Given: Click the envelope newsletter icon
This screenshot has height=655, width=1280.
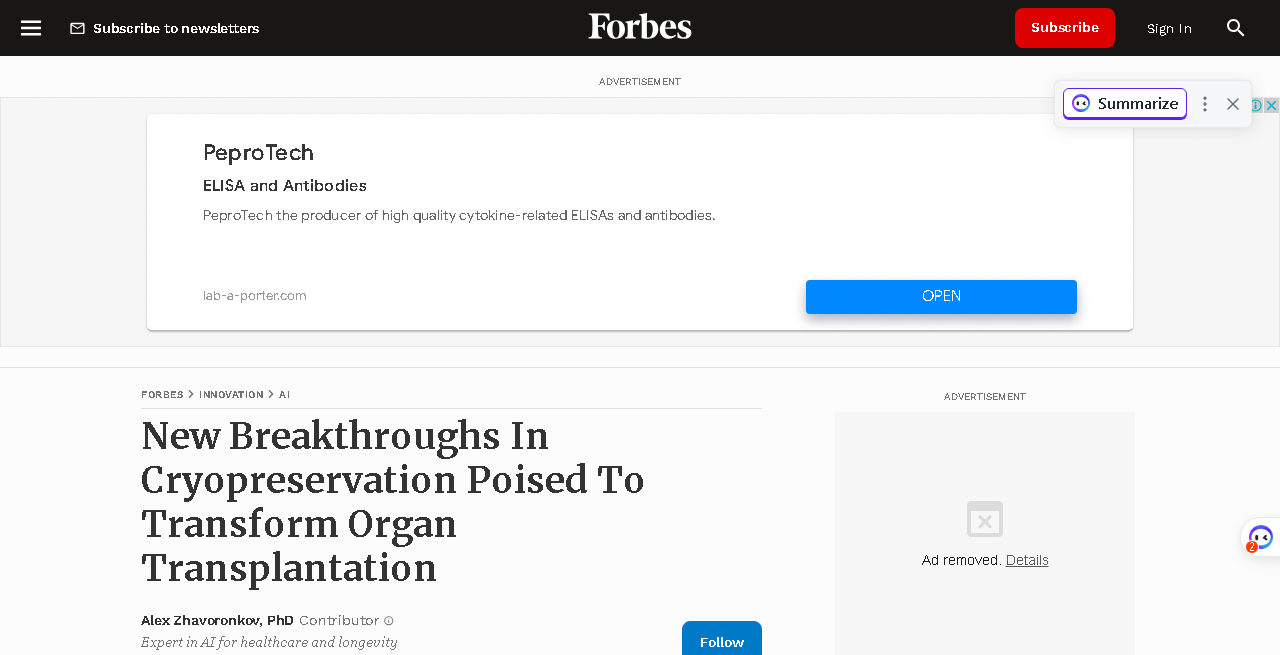Looking at the screenshot, I should point(77,28).
